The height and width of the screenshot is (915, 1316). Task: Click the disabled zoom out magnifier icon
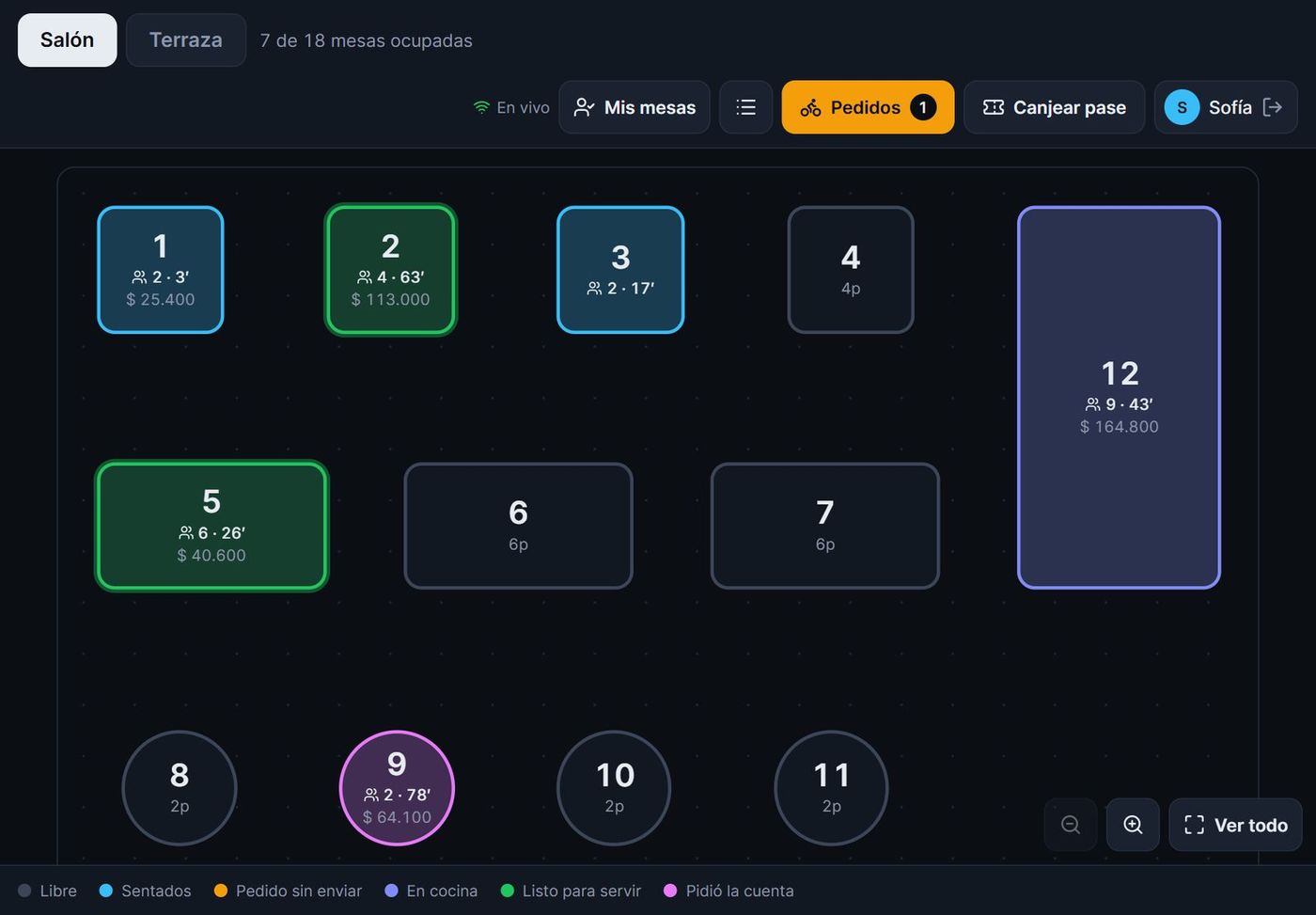1070,825
